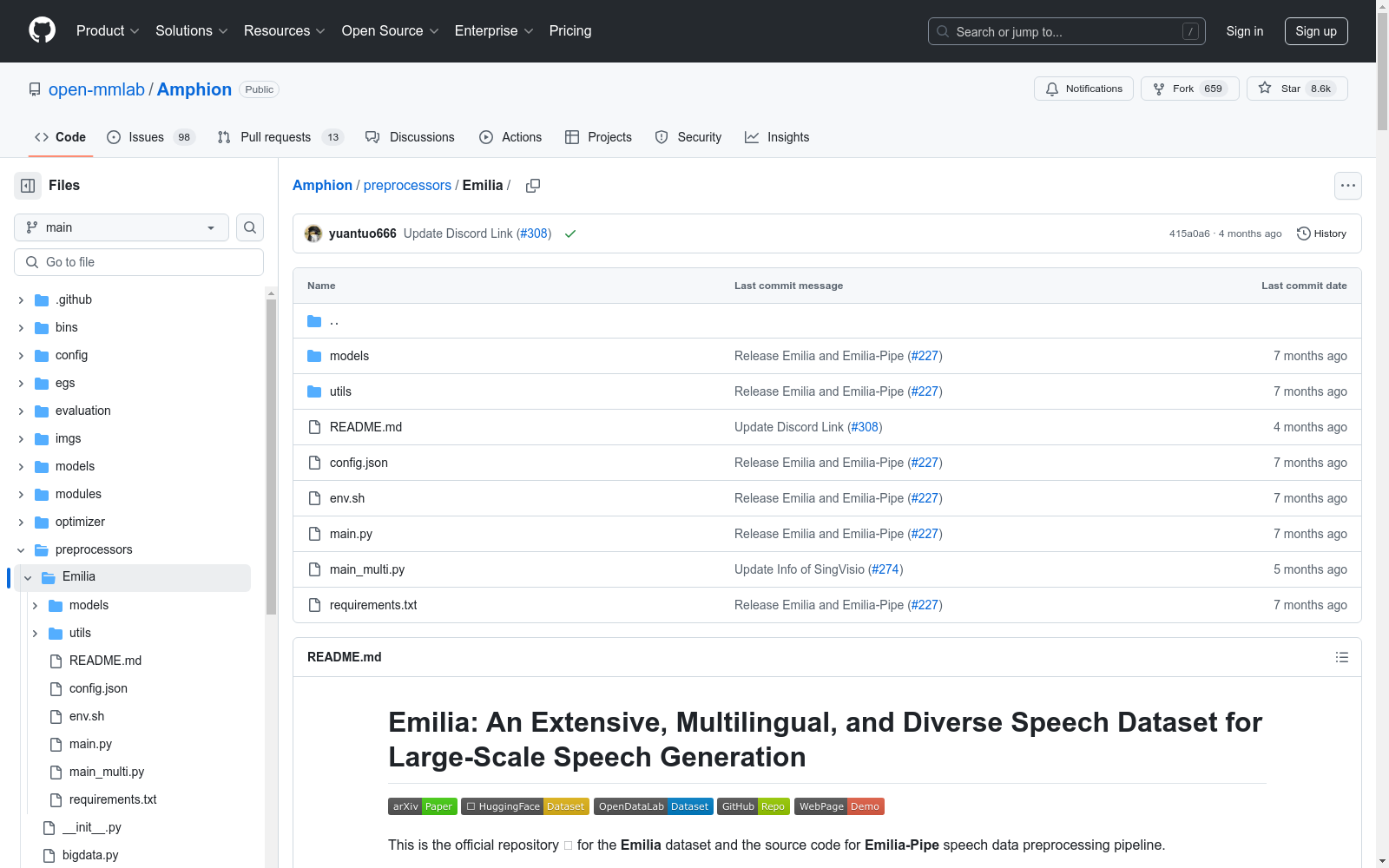
Task: Select main_multi.py in the sidebar tree
Action: [107, 772]
